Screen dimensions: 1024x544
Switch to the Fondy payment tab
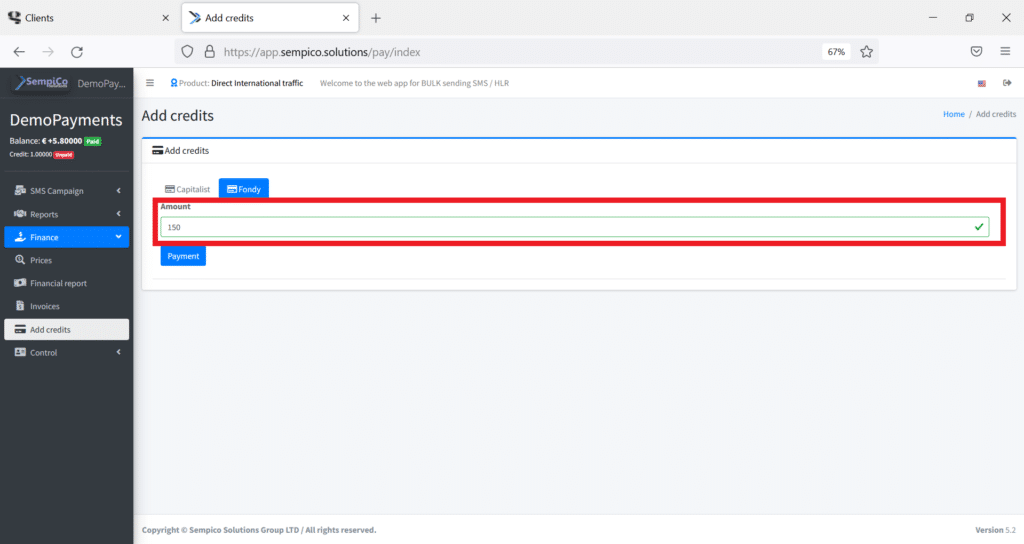[244, 189]
